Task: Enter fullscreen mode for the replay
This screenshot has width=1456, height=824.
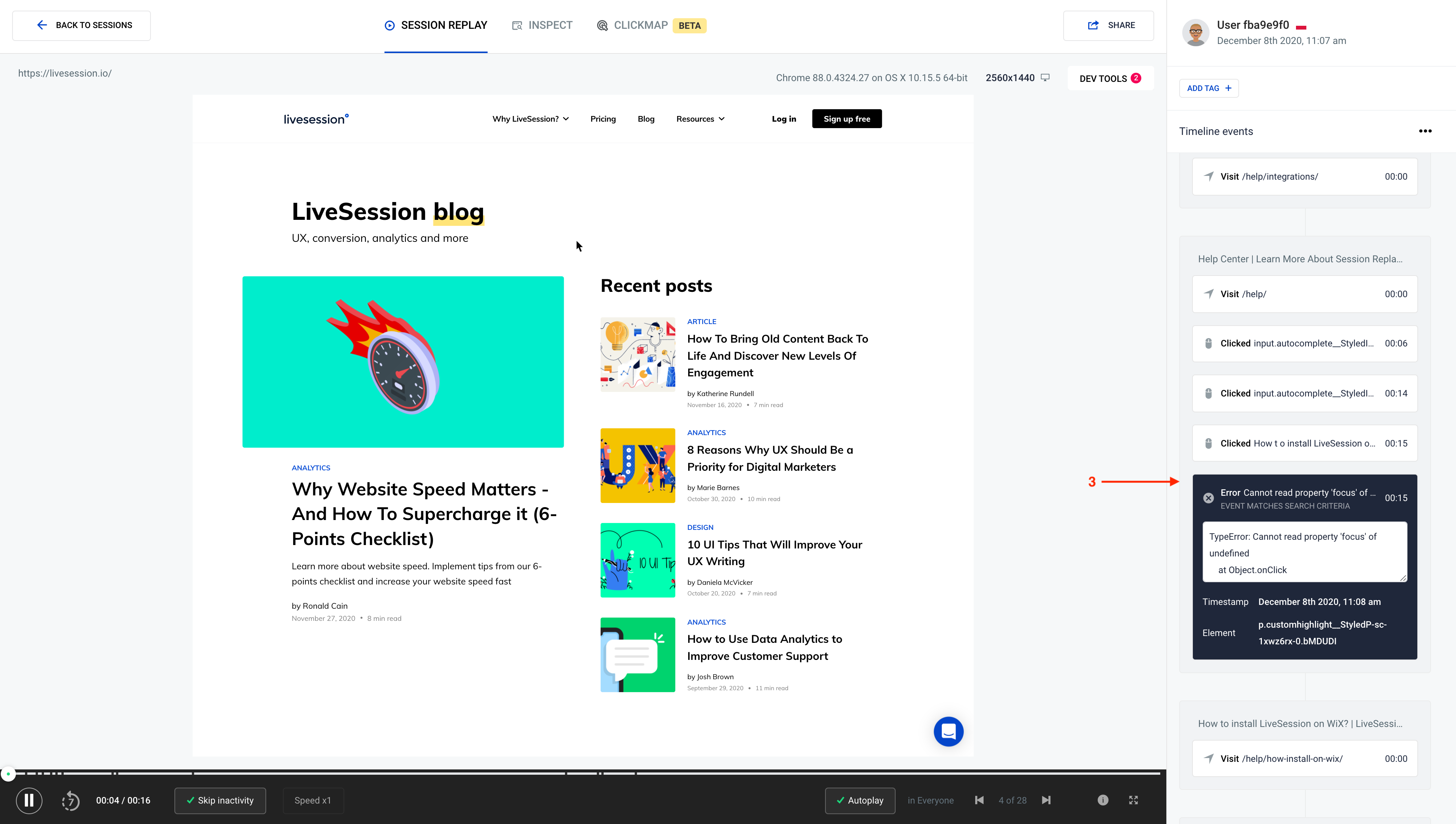Action: (x=1133, y=800)
